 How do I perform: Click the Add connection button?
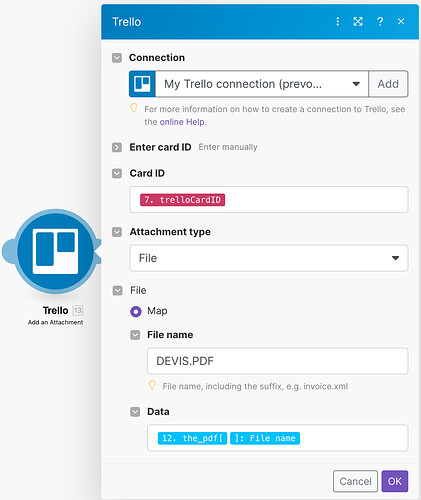(x=388, y=84)
